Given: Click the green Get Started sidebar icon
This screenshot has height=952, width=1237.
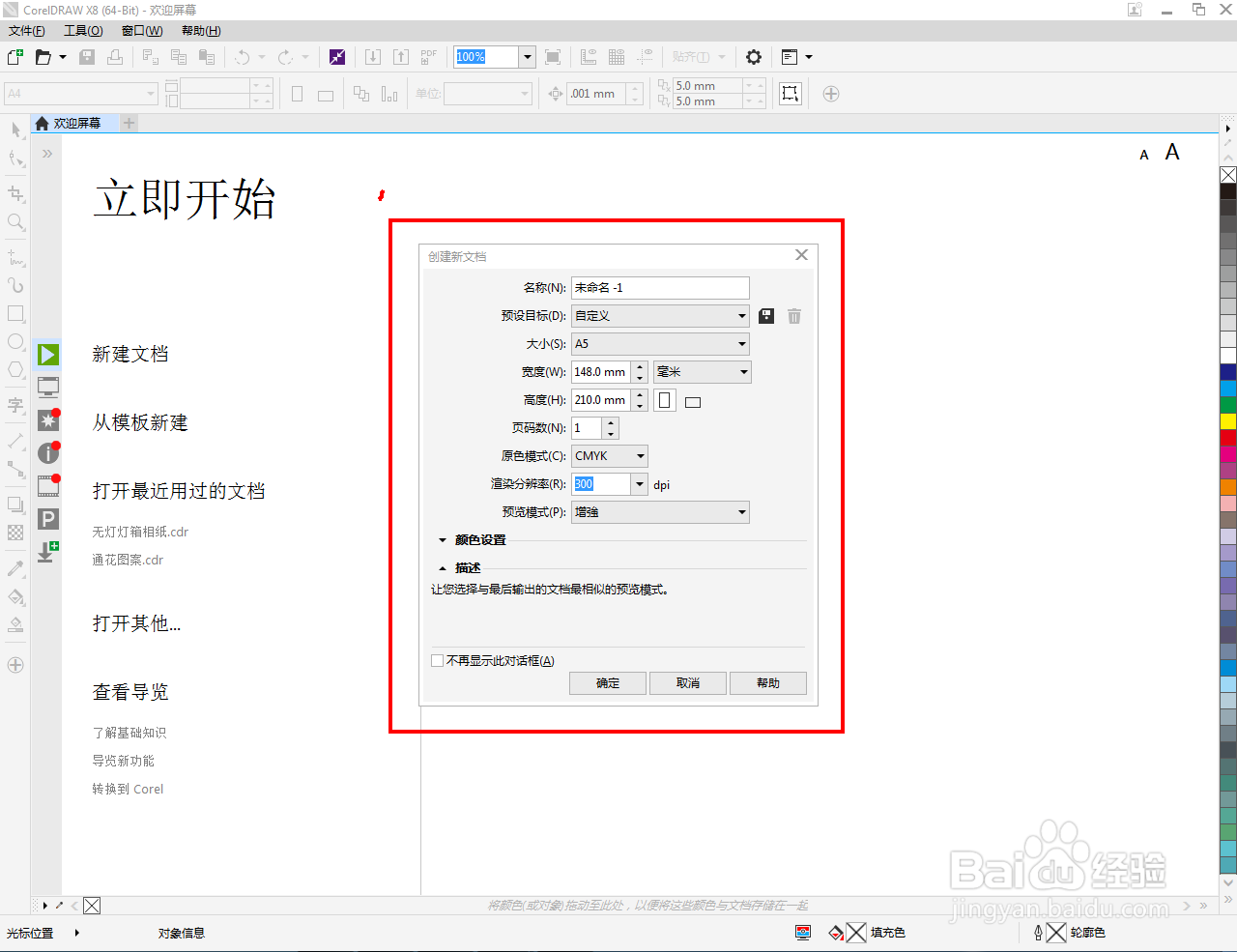Looking at the screenshot, I should click(x=48, y=355).
